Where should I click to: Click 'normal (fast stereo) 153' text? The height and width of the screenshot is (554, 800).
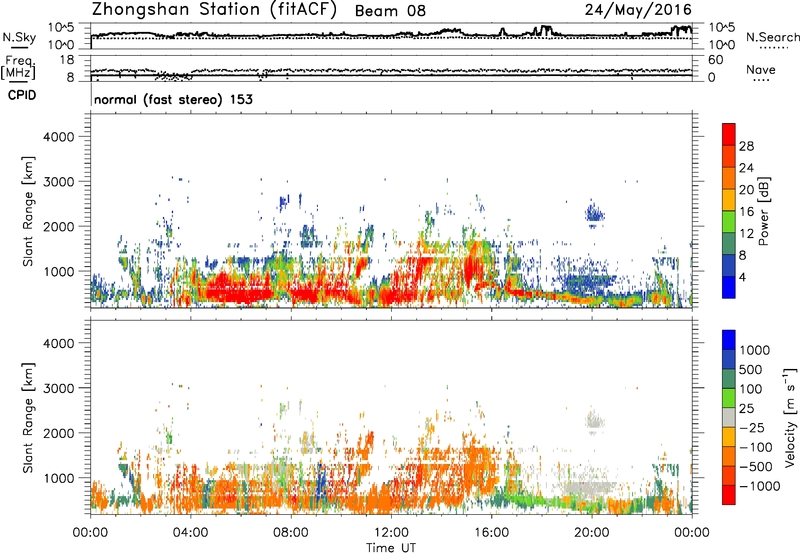click(173, 99)
